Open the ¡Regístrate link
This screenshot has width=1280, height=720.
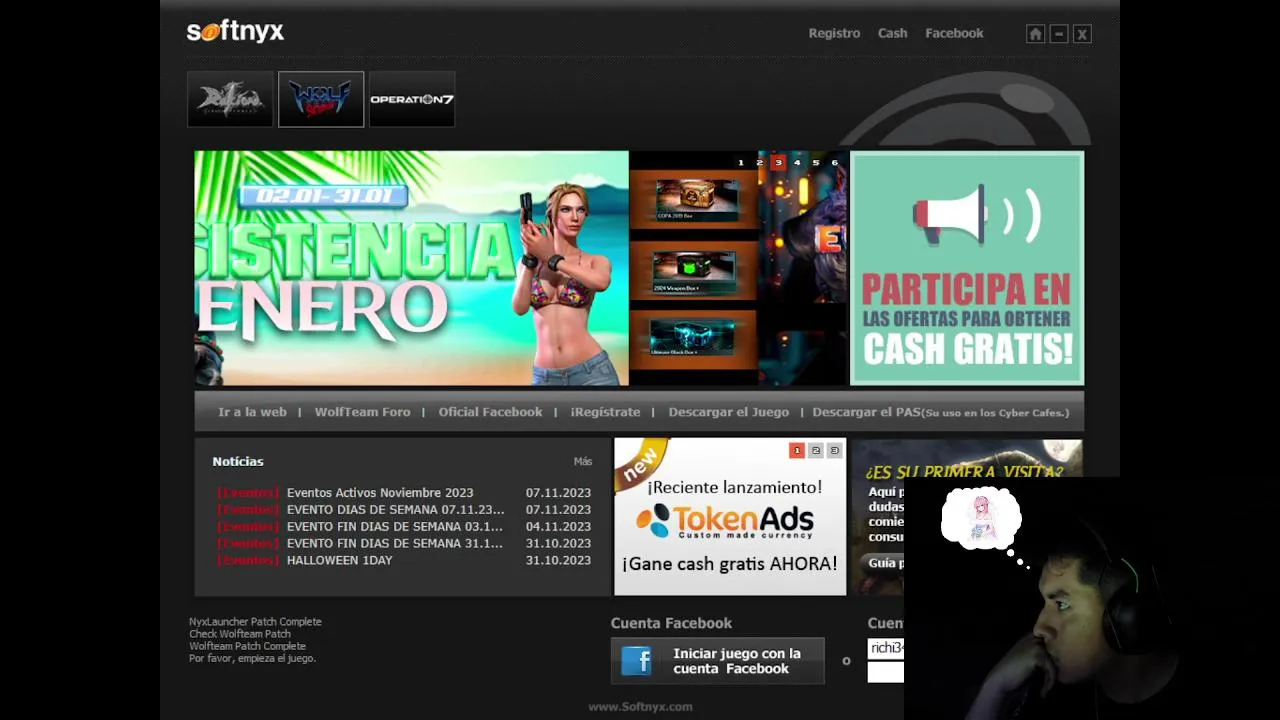point(605,412)
